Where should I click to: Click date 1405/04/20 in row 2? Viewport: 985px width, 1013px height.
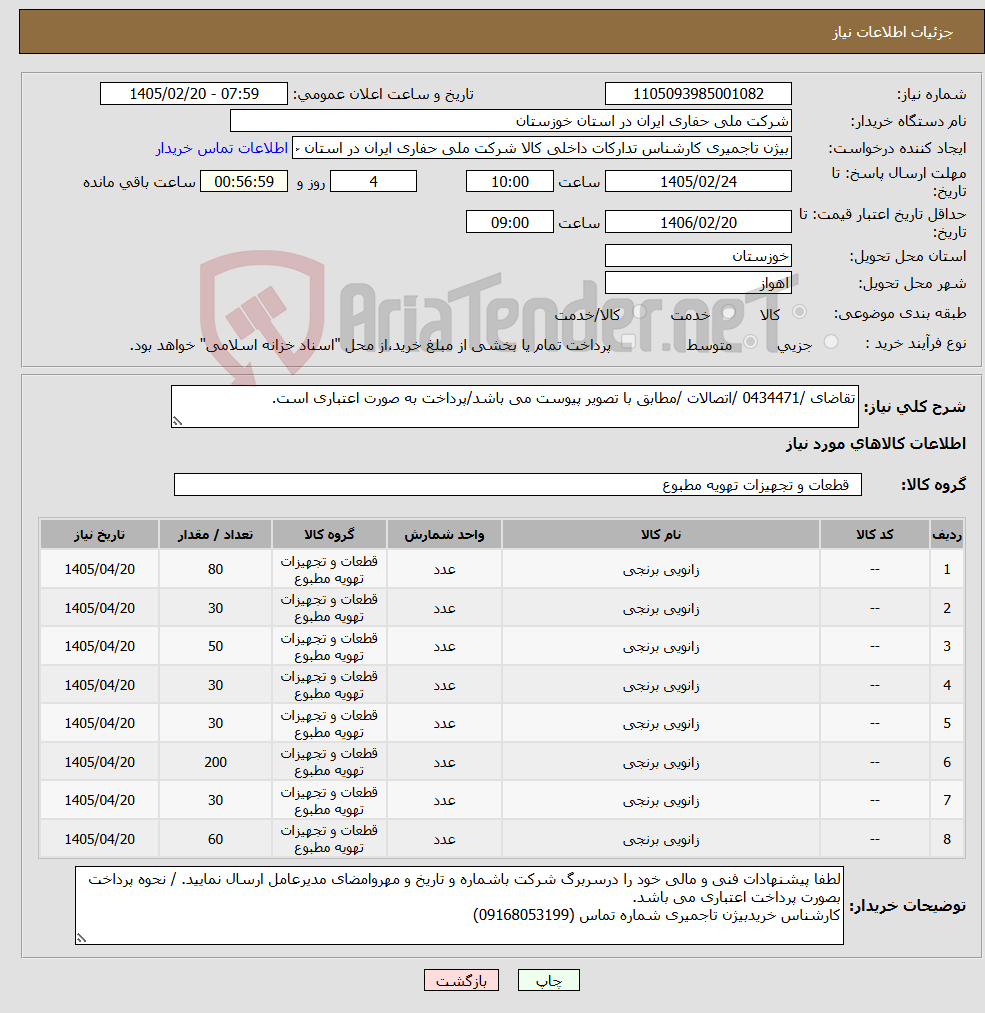coord(99,608)
